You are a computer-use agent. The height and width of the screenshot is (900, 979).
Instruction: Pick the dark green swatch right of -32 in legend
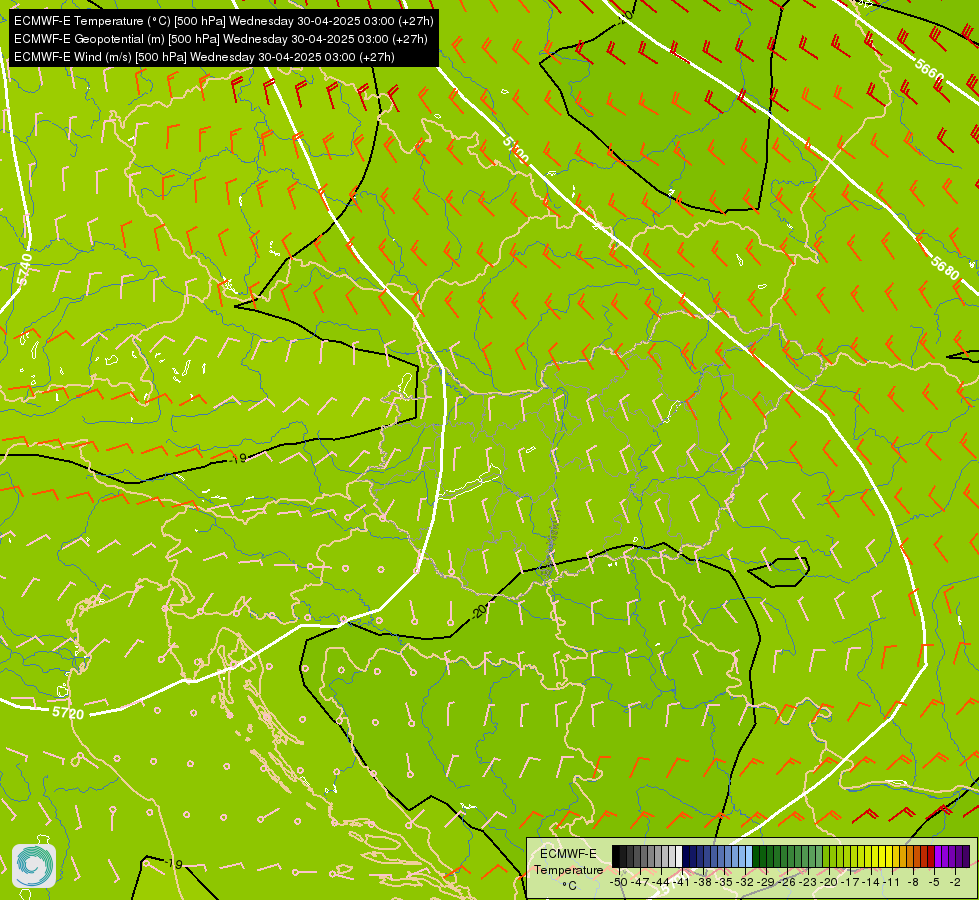(x=756, y=856)
